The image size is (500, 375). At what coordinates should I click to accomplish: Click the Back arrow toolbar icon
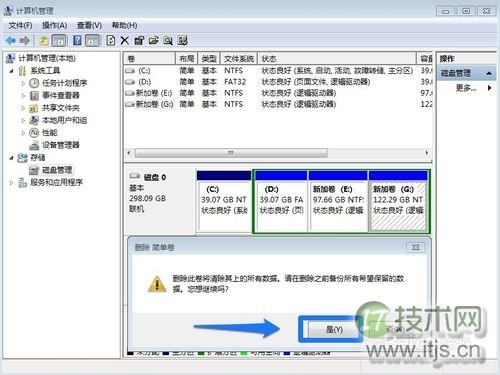coord(11,41)
